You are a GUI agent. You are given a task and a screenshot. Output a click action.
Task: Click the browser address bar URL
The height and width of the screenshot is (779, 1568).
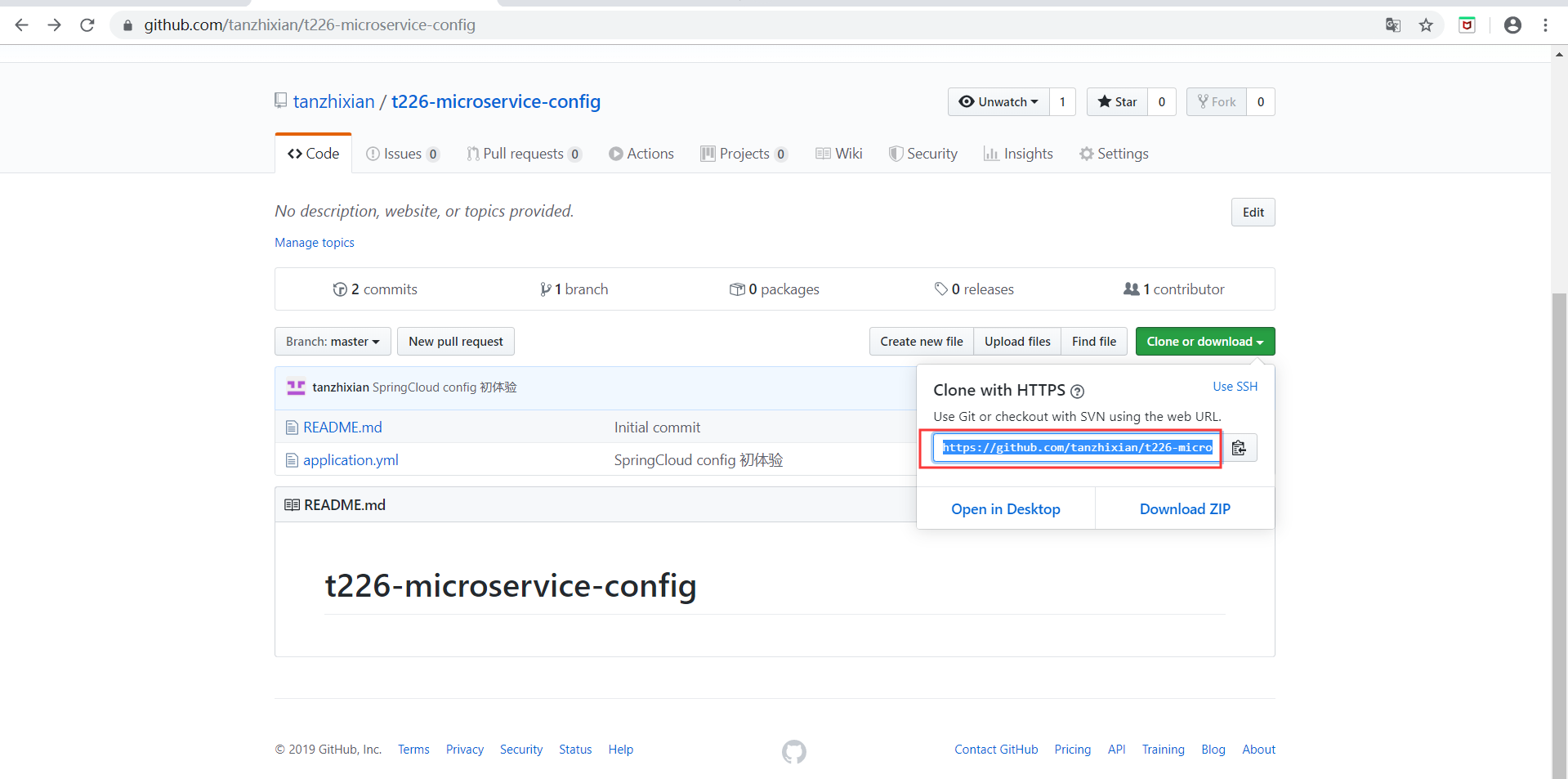(x=310, y=25)
